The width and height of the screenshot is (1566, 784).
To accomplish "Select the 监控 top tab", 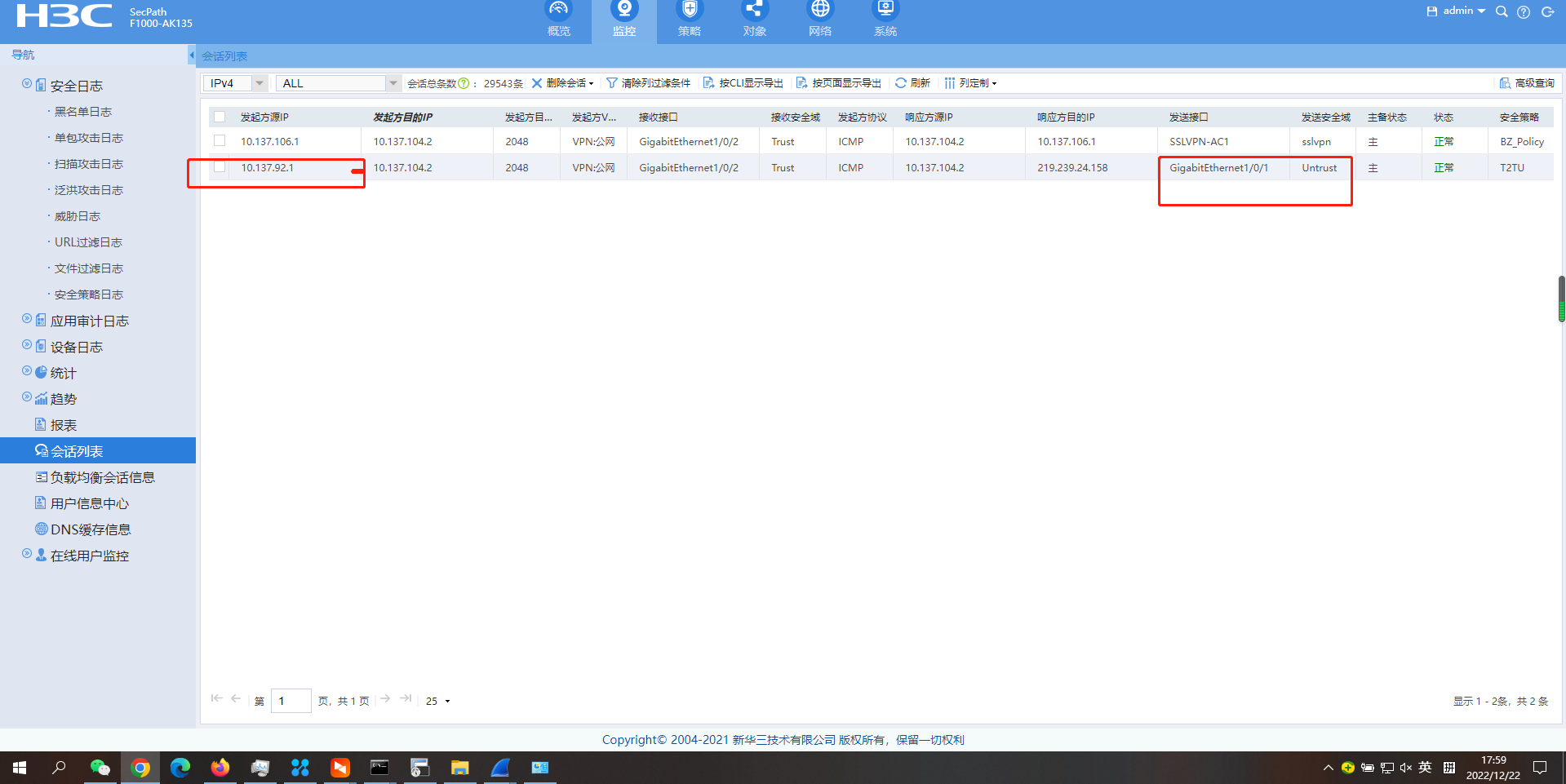I will pos(624,20).
